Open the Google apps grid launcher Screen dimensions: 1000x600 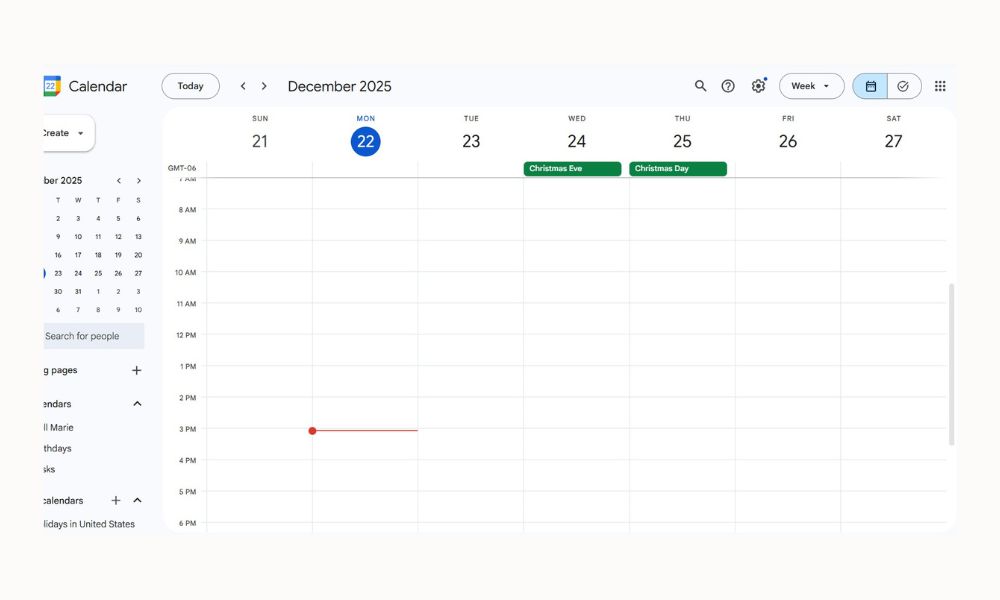pos(940,86)
